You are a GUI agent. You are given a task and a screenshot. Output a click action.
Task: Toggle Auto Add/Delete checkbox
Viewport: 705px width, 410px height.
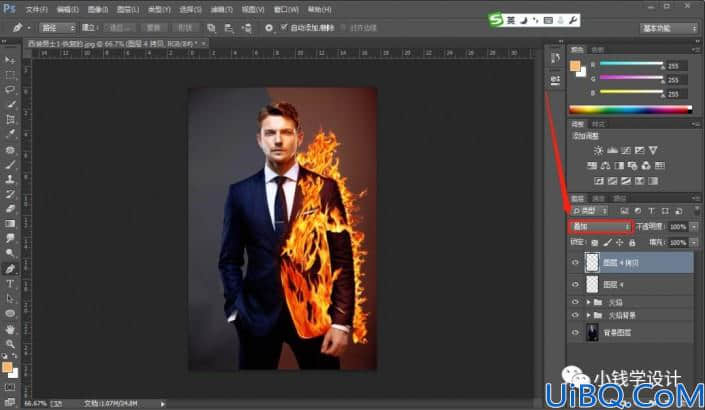coord(284,27)
